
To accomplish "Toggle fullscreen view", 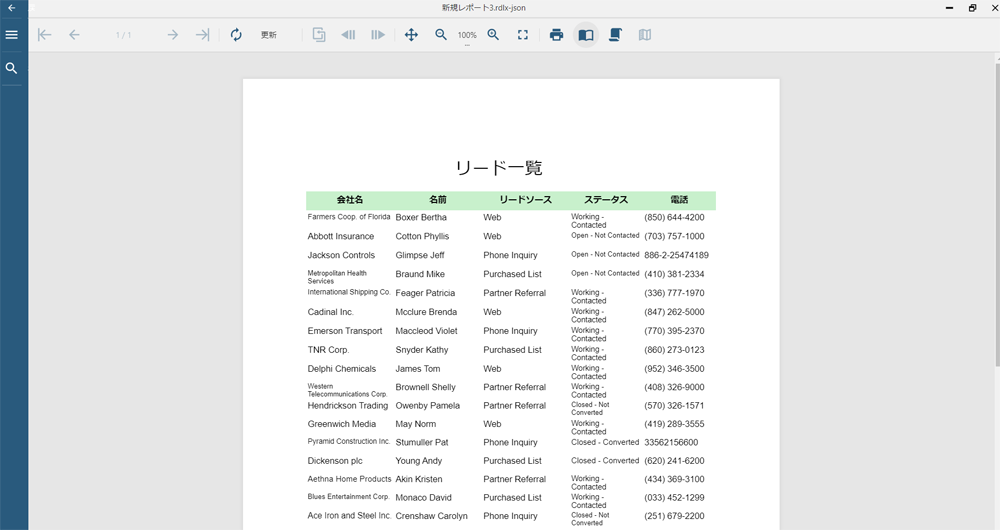I will [x=522, y=34].
